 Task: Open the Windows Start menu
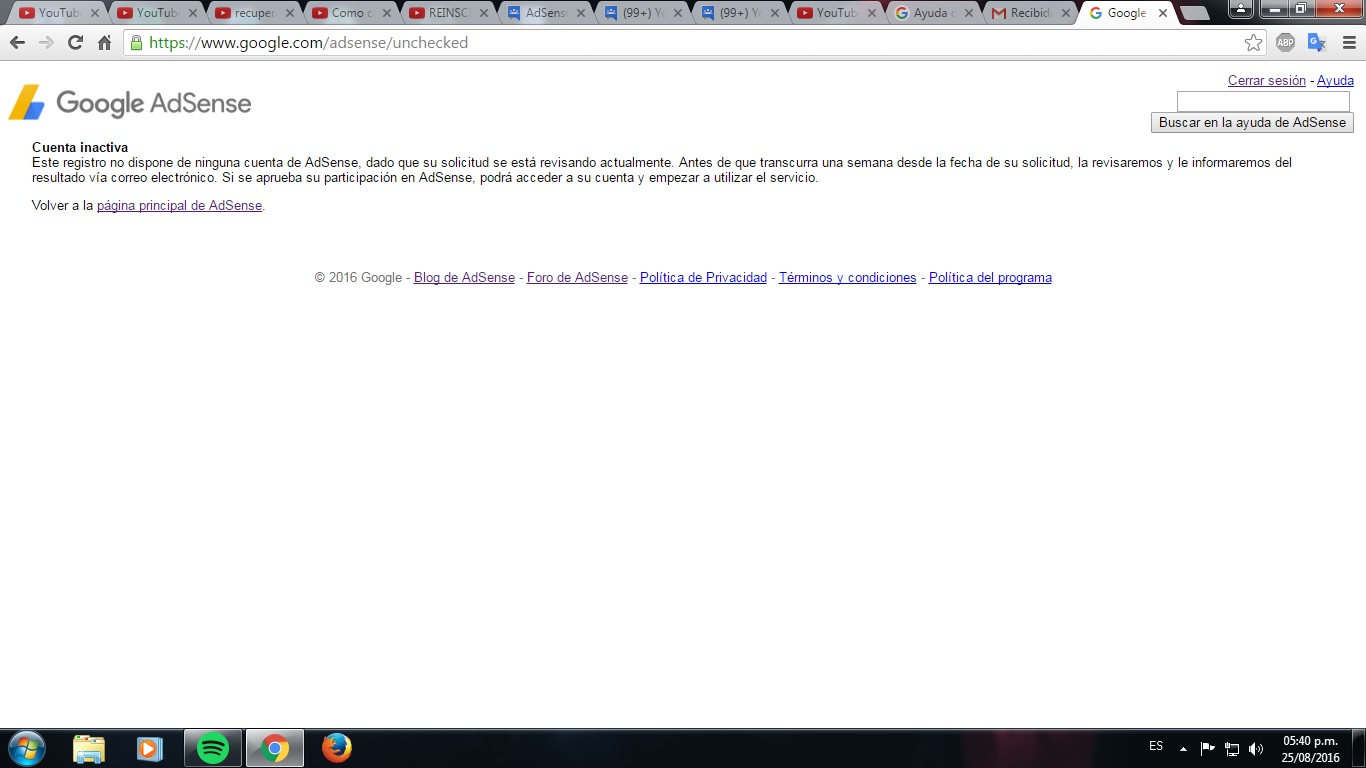[x=26, y=748]
